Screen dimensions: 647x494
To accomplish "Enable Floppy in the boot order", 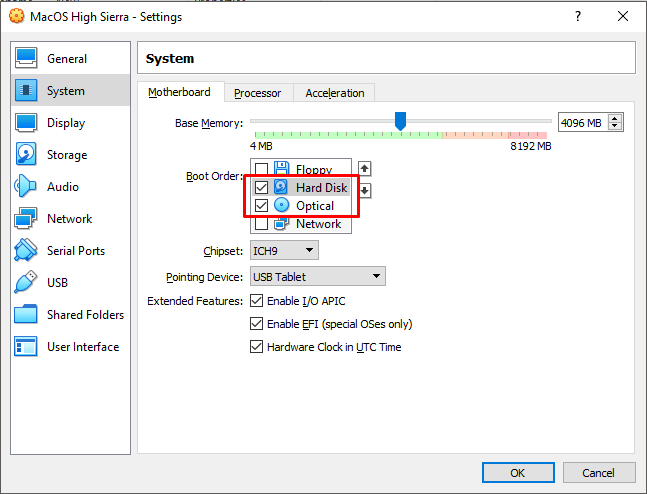I will pyautogui.click(x=262, y=169).
